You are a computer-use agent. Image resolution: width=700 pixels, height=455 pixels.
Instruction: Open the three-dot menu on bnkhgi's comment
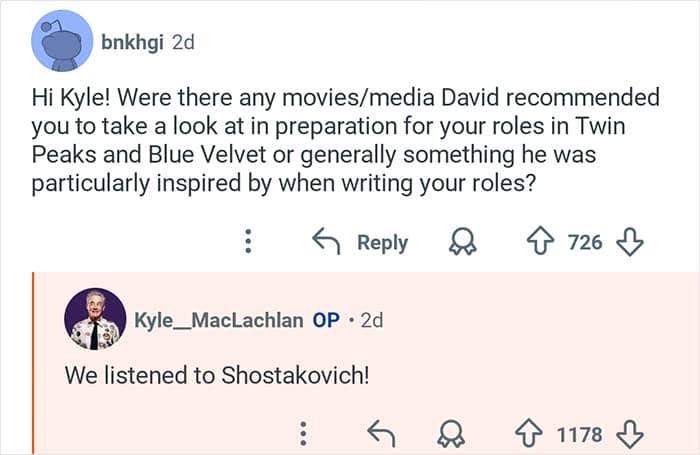[x=250, y=242]
